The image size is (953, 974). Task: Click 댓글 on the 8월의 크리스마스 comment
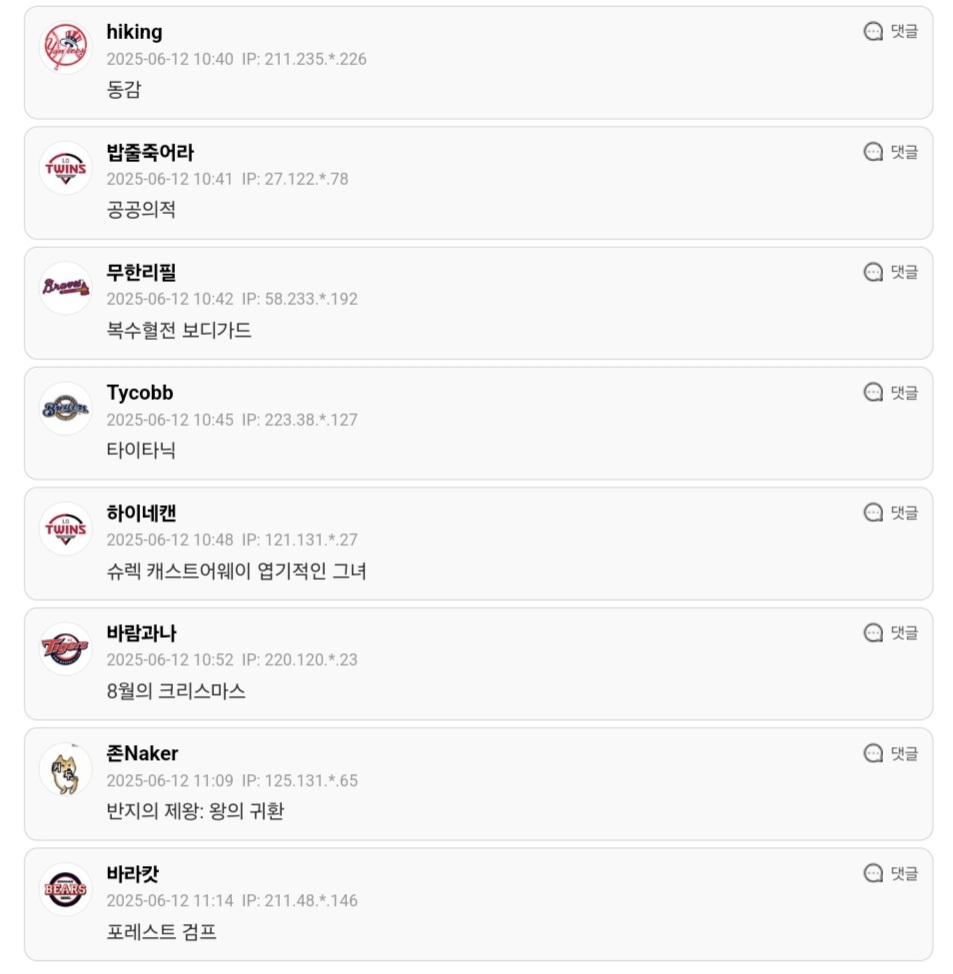coord(890,632)
